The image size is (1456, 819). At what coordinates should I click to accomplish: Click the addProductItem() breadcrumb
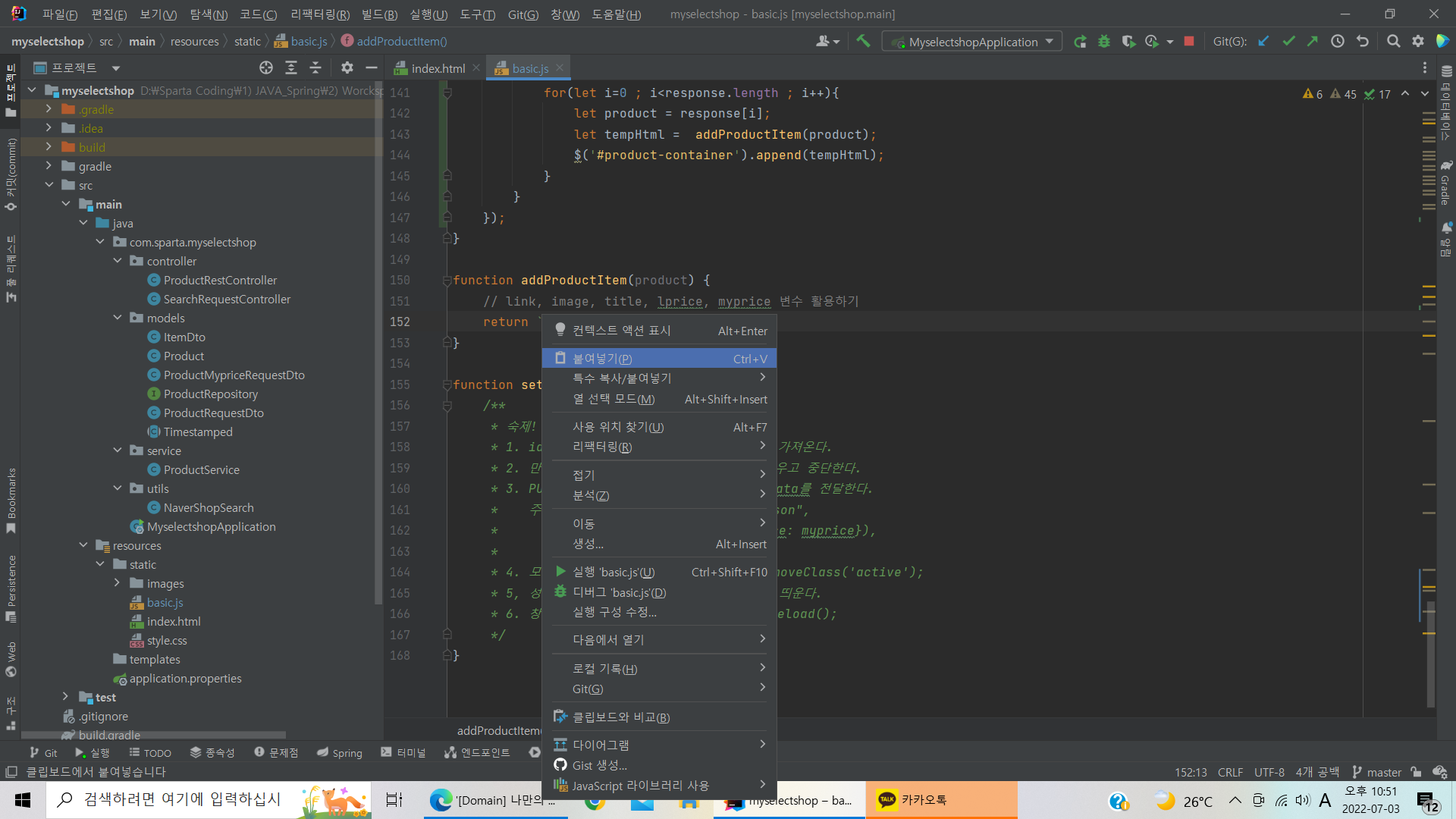(401, 42)
